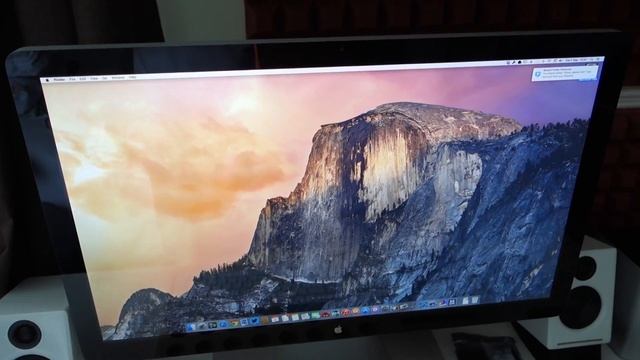This screenshot has height=360, width=640.
Task: Open Notification Center icon in menu bar
Action: [597, 59]
